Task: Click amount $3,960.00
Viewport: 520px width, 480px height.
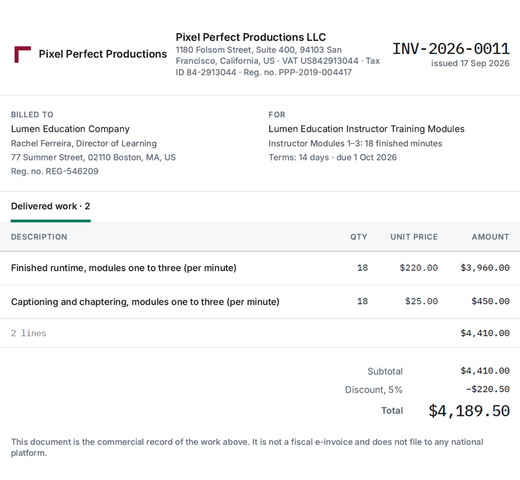Action: coord(485,268)
